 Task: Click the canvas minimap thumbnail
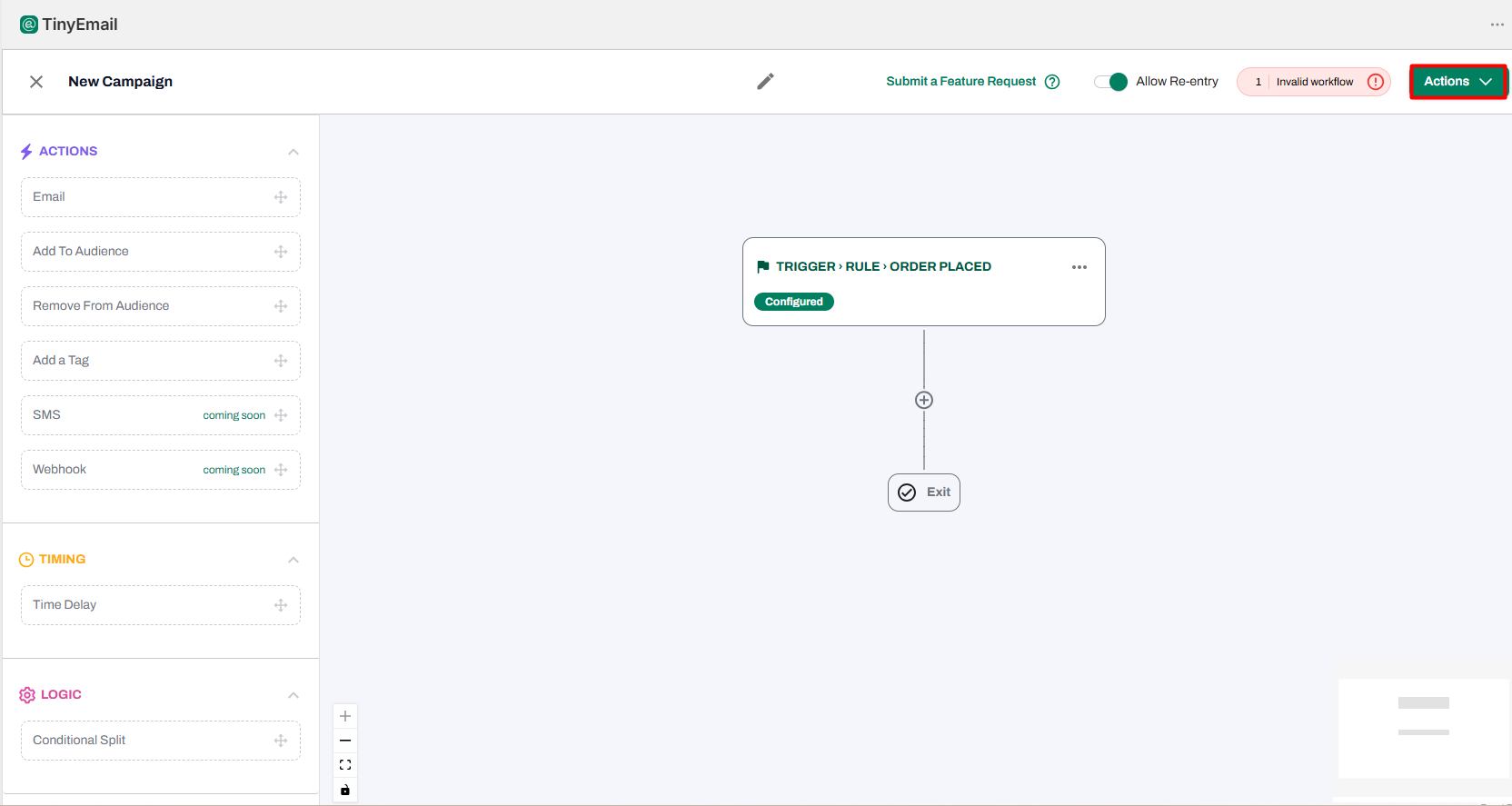(x=1424, y=729)
